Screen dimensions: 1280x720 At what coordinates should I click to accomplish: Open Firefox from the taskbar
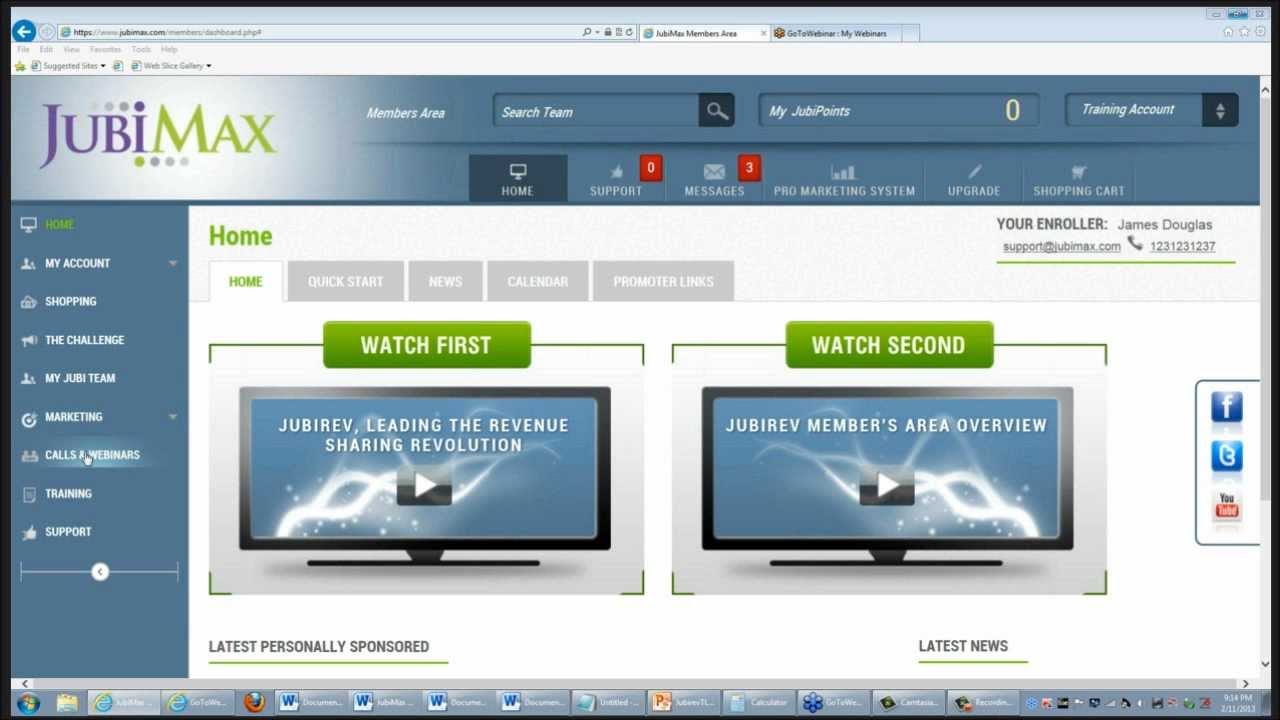coord(254,703)
